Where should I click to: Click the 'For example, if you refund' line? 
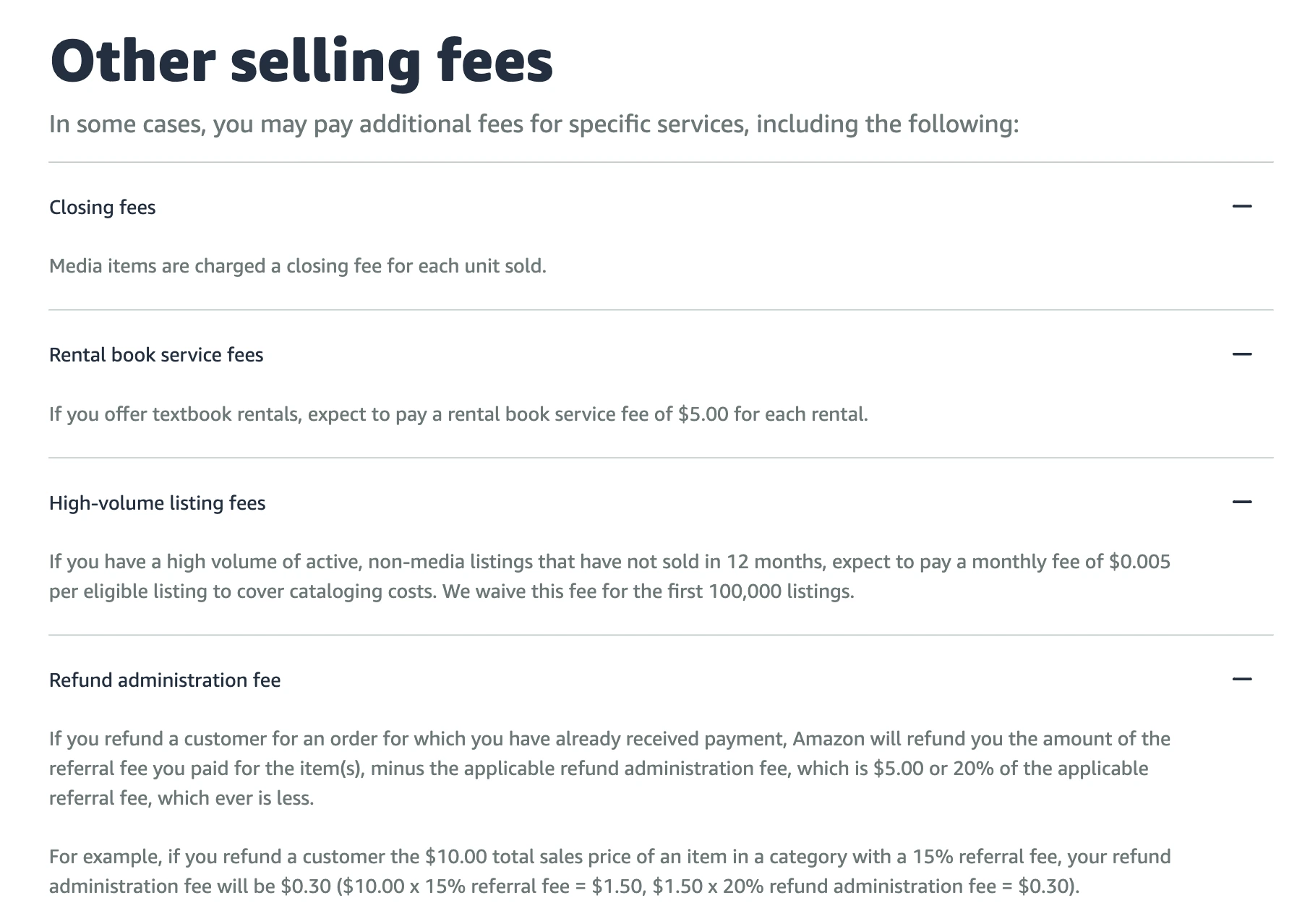coord(609,857)
